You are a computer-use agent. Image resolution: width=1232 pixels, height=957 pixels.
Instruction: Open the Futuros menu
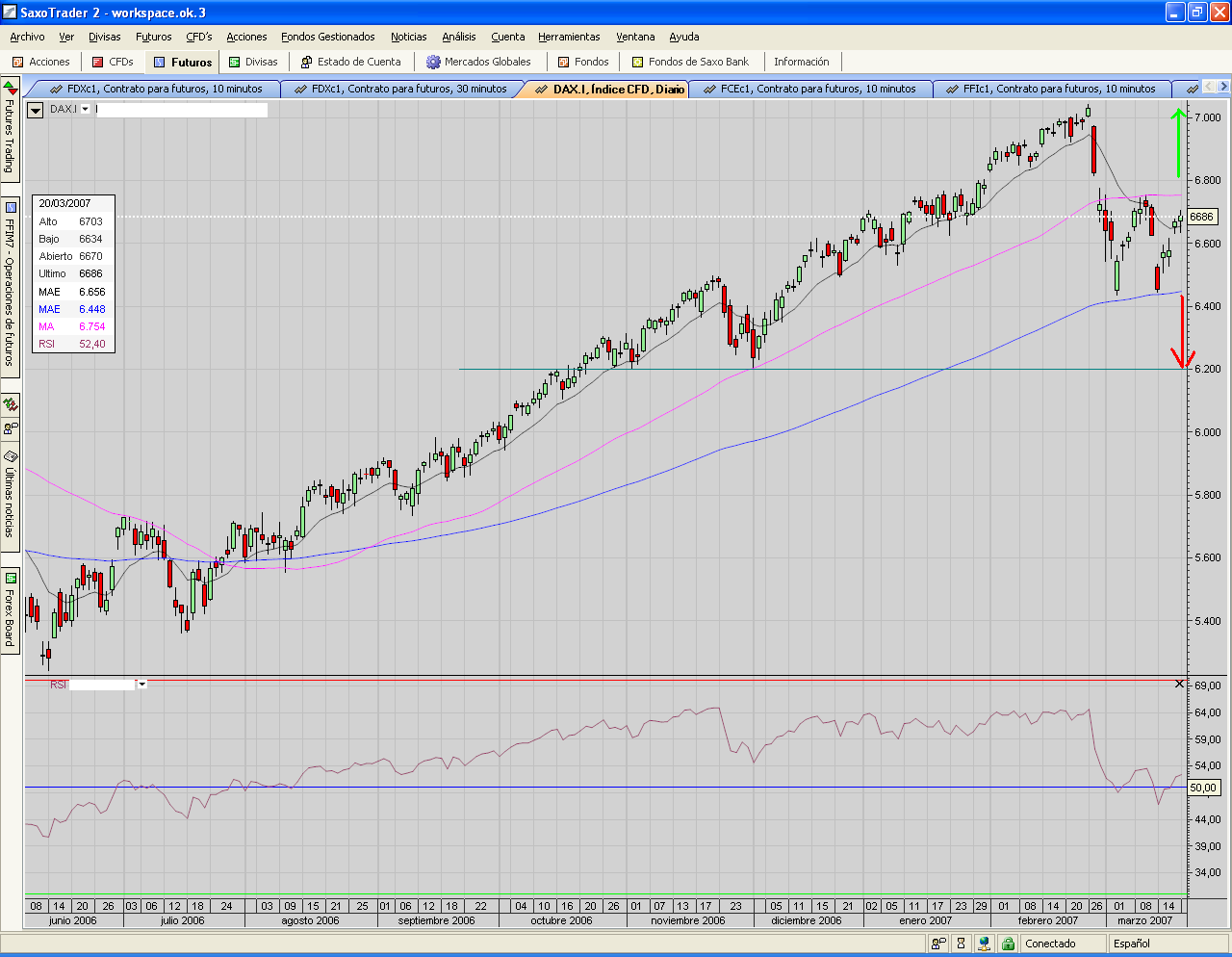coord(154,37)
